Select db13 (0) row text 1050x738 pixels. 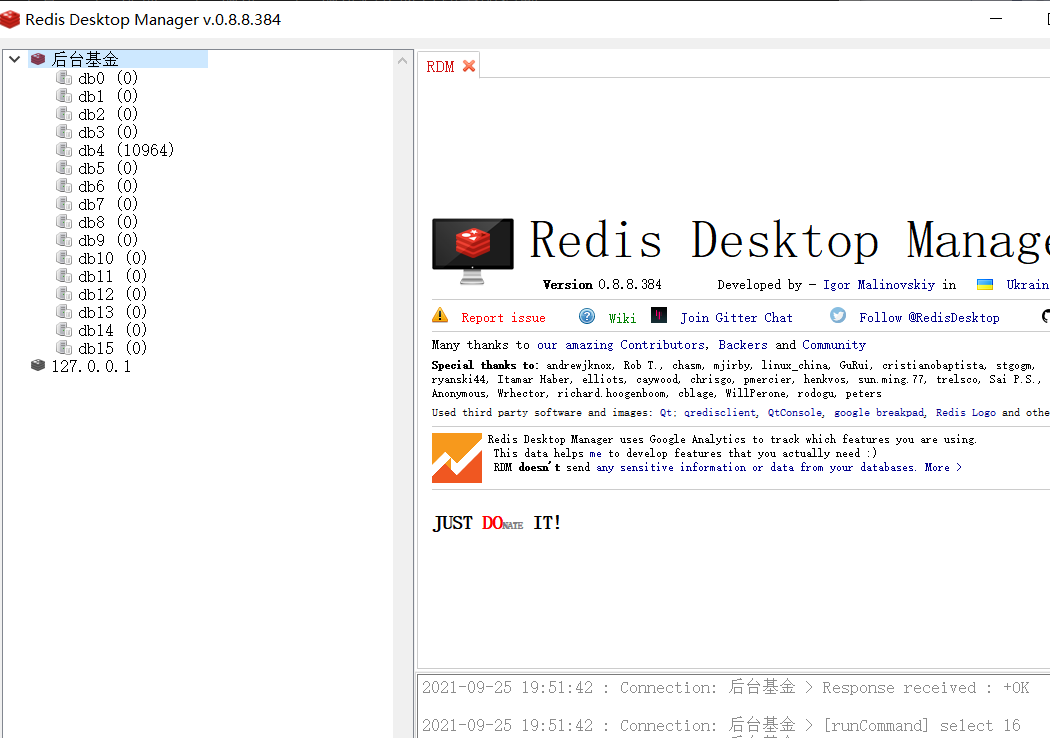(112, 313)
